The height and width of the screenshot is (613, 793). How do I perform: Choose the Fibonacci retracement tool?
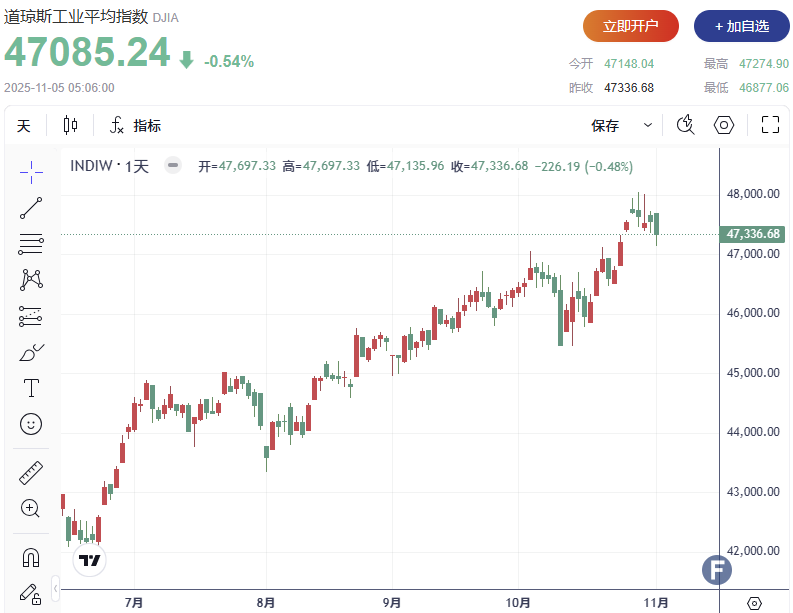[31, 243]
